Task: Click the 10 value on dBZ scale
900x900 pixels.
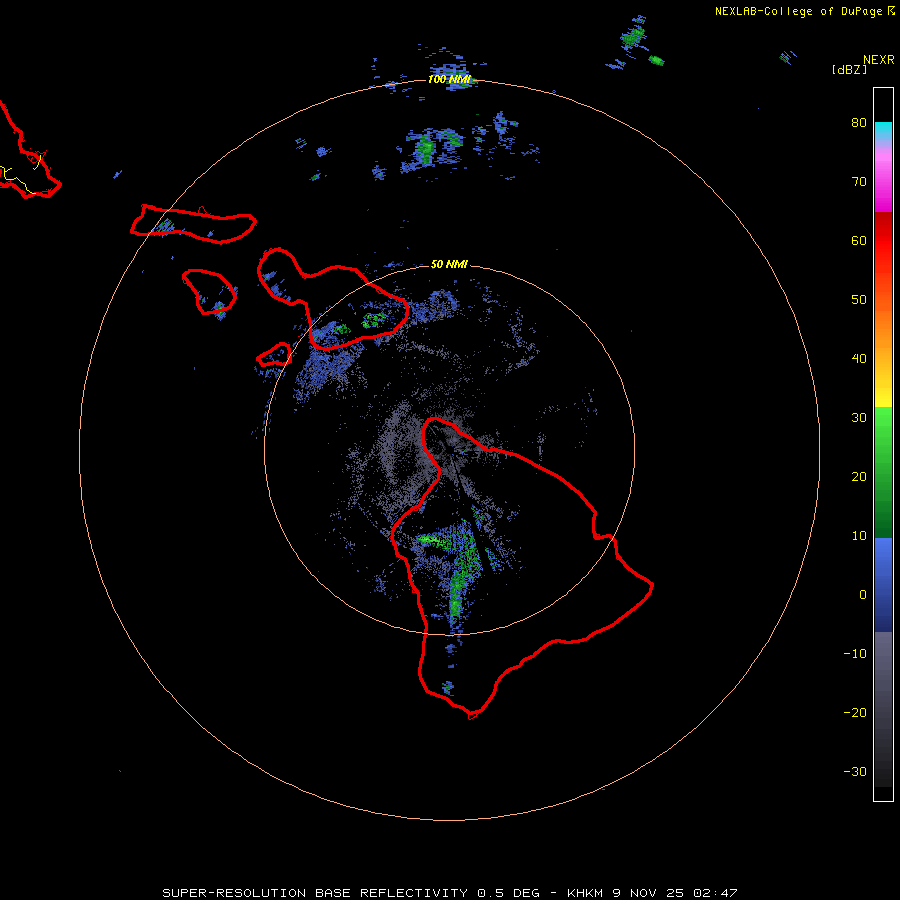Action: coord(859,536)
